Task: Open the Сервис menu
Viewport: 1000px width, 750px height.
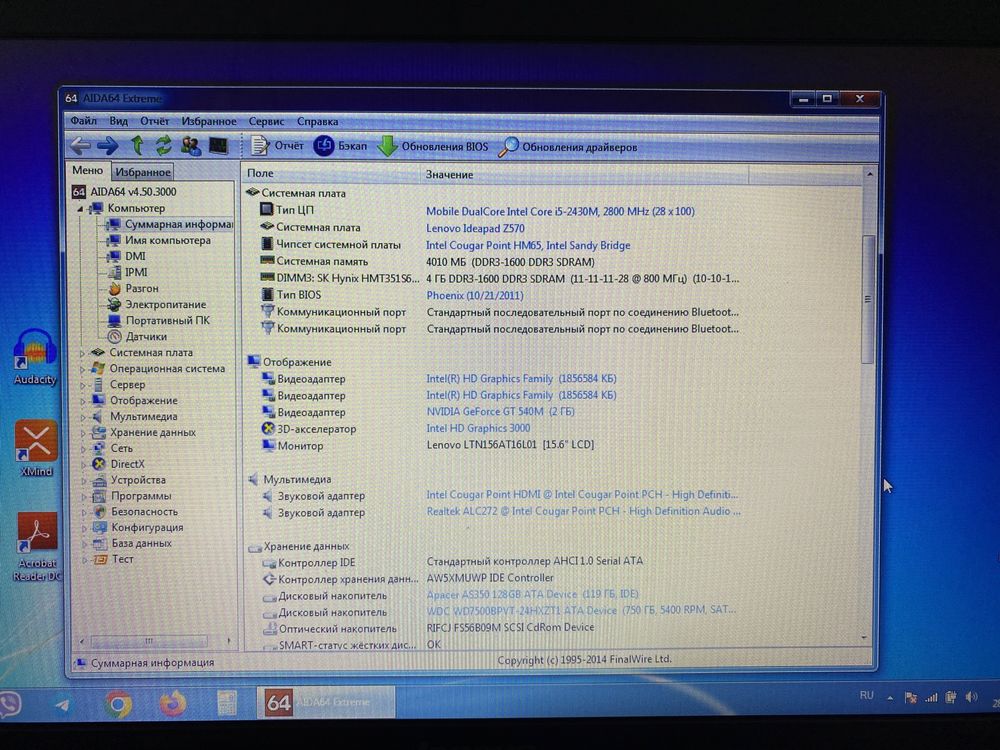Action: [x=266, y=121]
